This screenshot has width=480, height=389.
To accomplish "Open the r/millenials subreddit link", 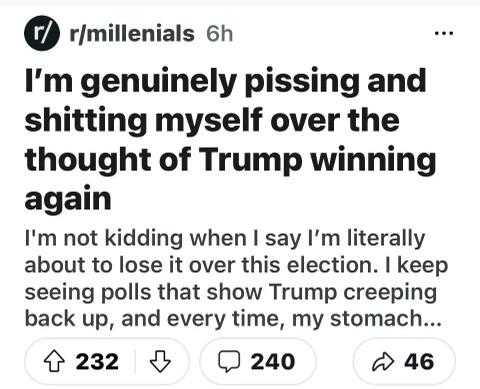I will pos(132,34).
